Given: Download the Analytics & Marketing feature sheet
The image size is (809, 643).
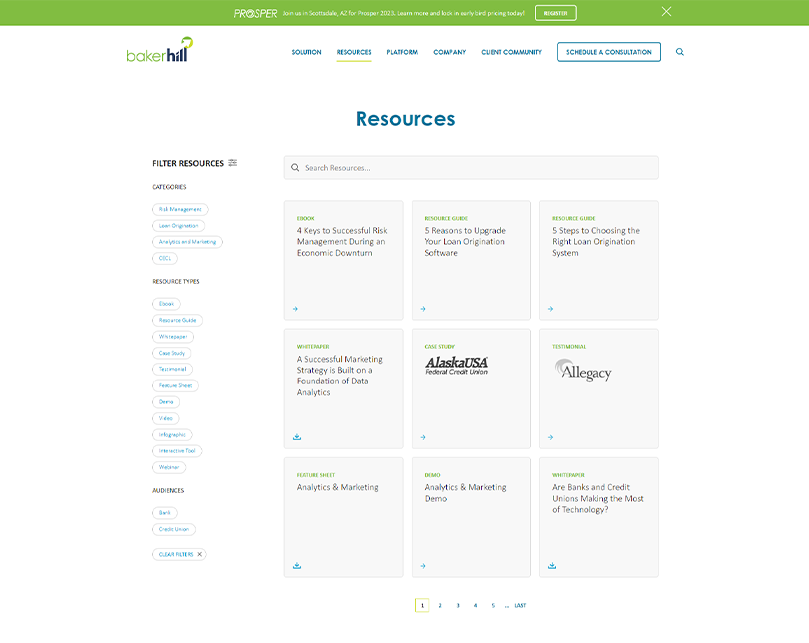Looking at the screenshot, I should [296, 565].
